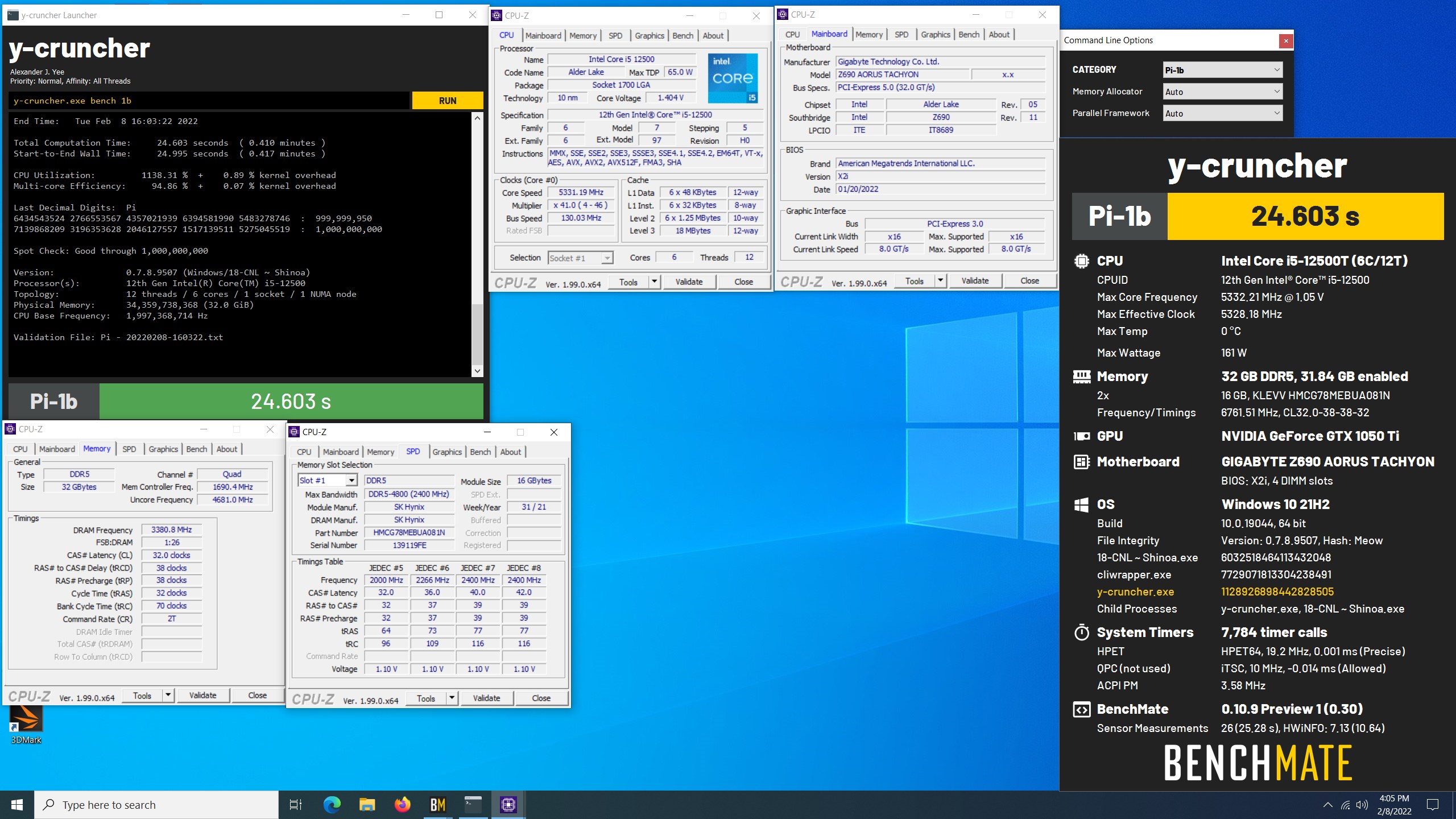Close the Command Line Options panel
The image size is (1456, 819).
pos(1286,40)
